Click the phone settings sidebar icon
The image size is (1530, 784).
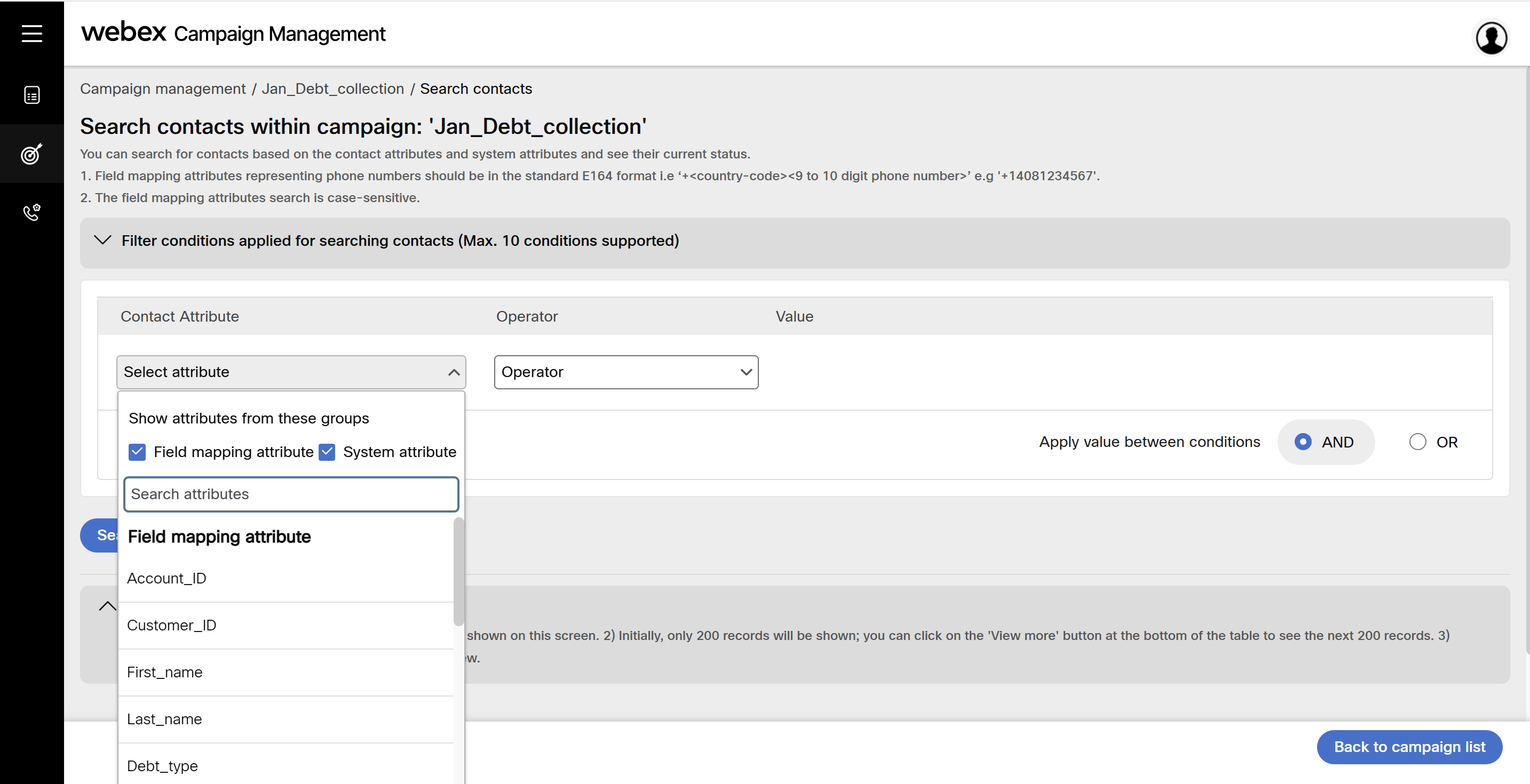[x=31, y=212]
